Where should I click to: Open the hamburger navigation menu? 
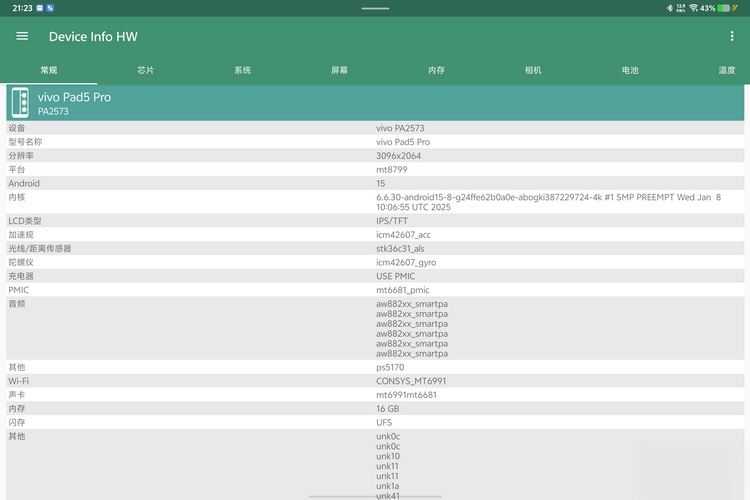click(x=22, y=36)
